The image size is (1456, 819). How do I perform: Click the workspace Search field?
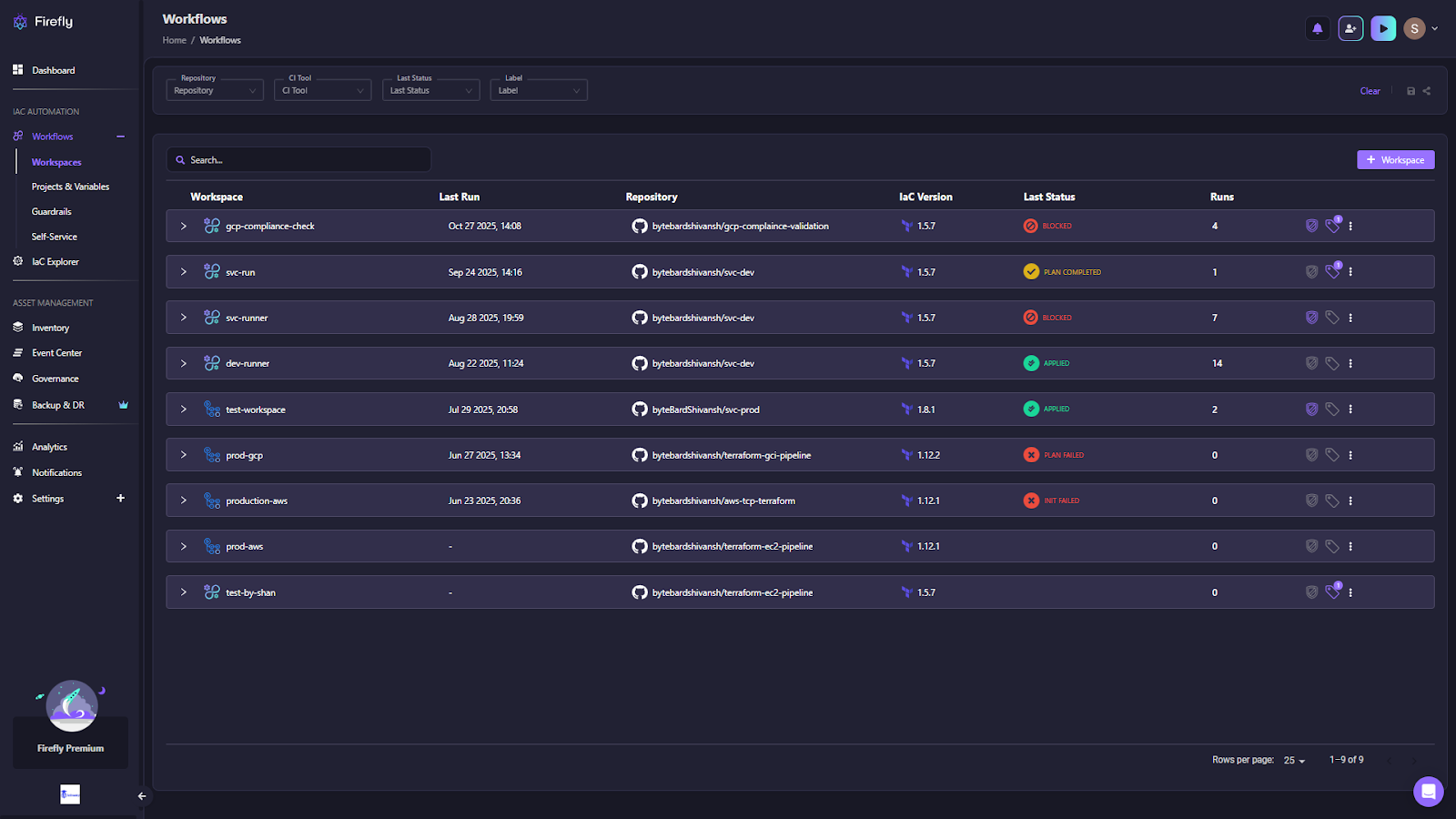point(298,160)
